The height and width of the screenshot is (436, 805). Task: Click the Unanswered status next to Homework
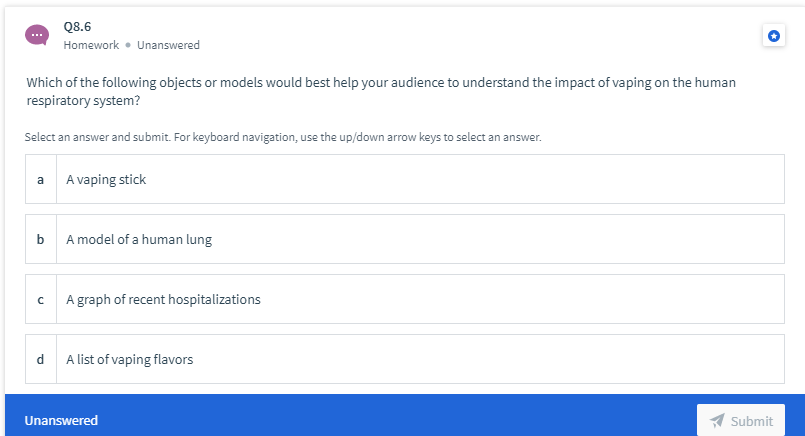click(168, 45)
